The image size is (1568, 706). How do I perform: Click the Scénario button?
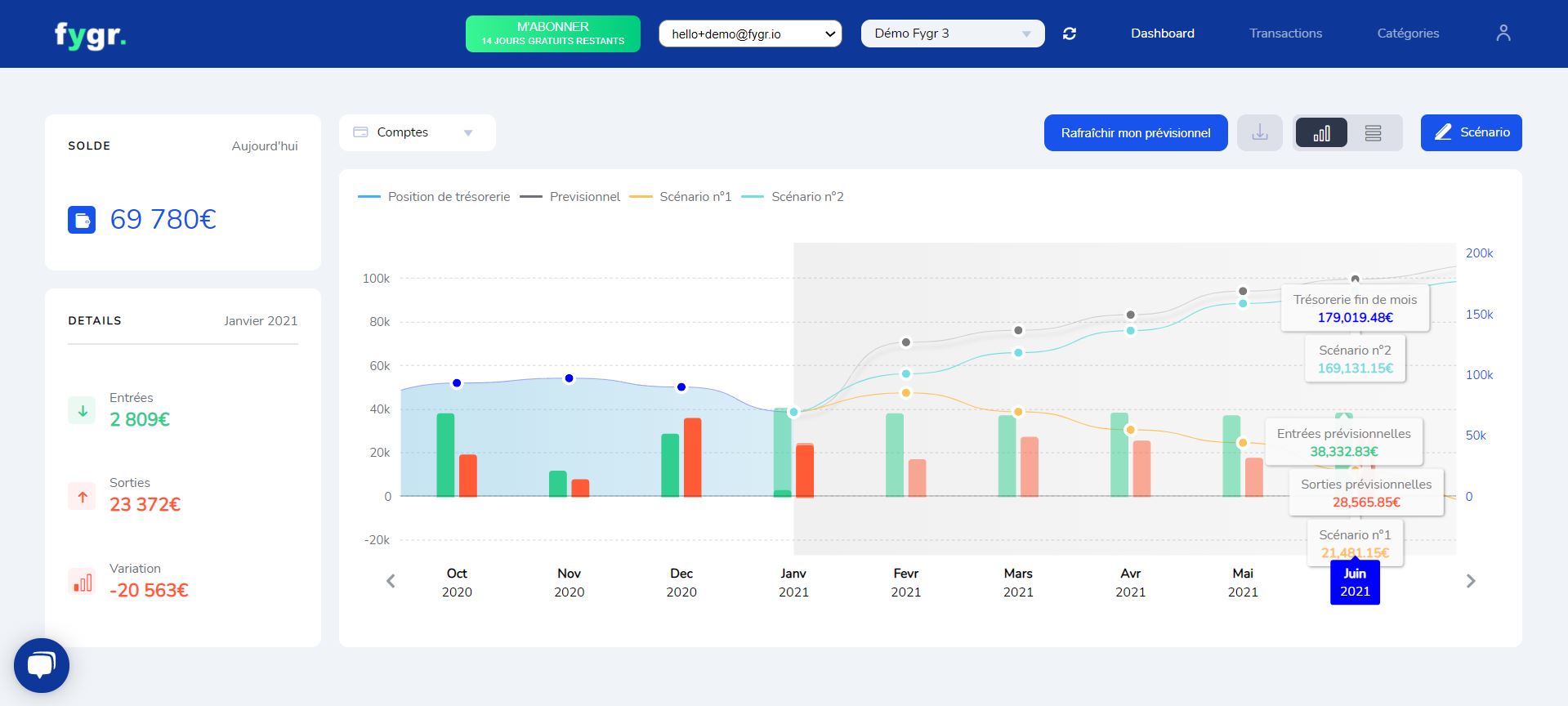pos(1472,132)
